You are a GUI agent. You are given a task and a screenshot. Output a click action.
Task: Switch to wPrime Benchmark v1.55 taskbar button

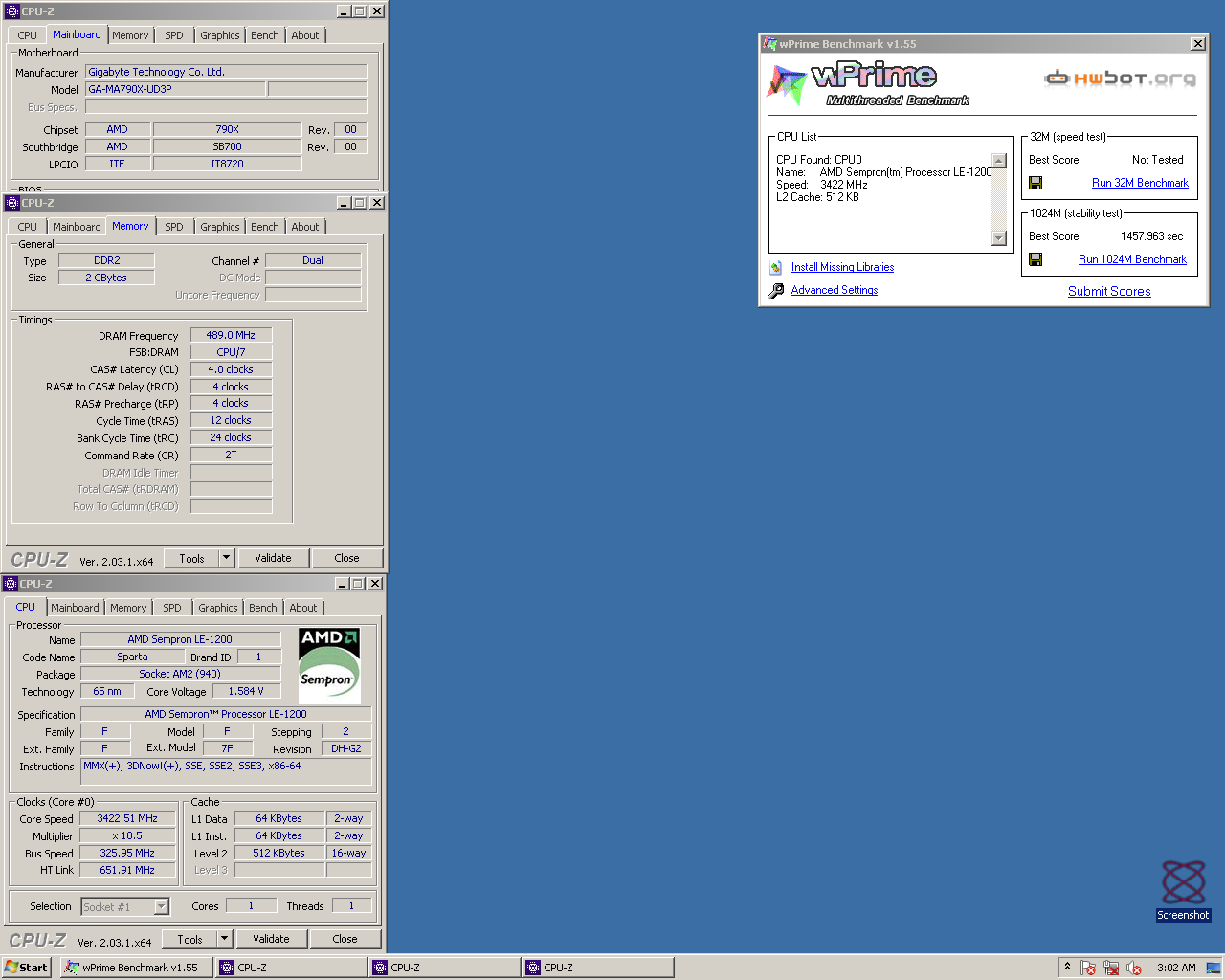[136, 968]
